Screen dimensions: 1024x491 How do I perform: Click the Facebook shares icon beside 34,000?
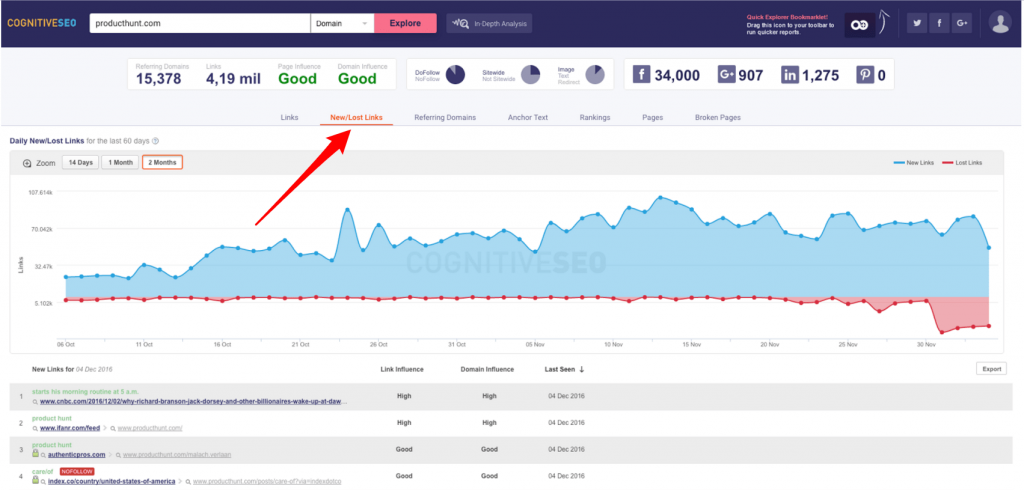[x=641, y=75]
